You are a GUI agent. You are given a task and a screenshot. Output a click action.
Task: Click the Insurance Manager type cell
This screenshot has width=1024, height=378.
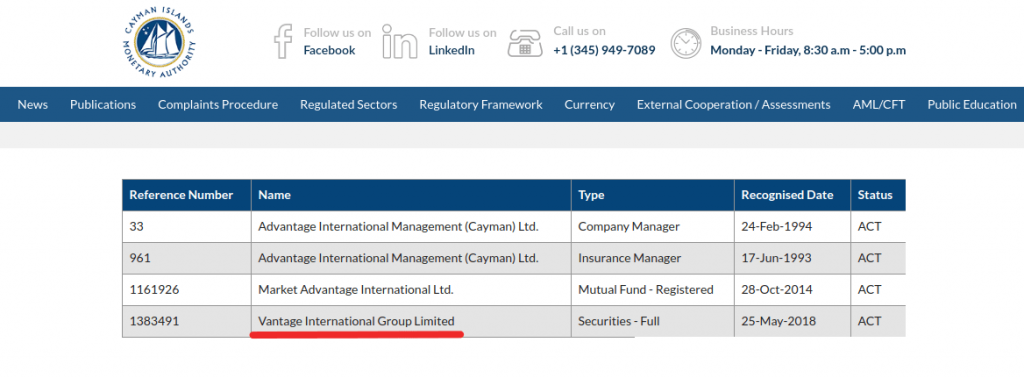[x=652, y=258]
